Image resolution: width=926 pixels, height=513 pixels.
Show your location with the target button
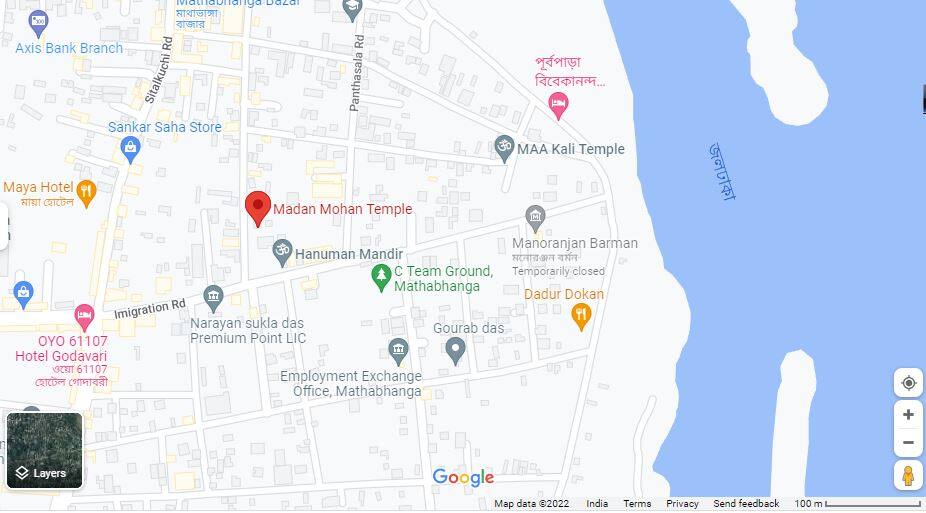click(x=908, y=383)
